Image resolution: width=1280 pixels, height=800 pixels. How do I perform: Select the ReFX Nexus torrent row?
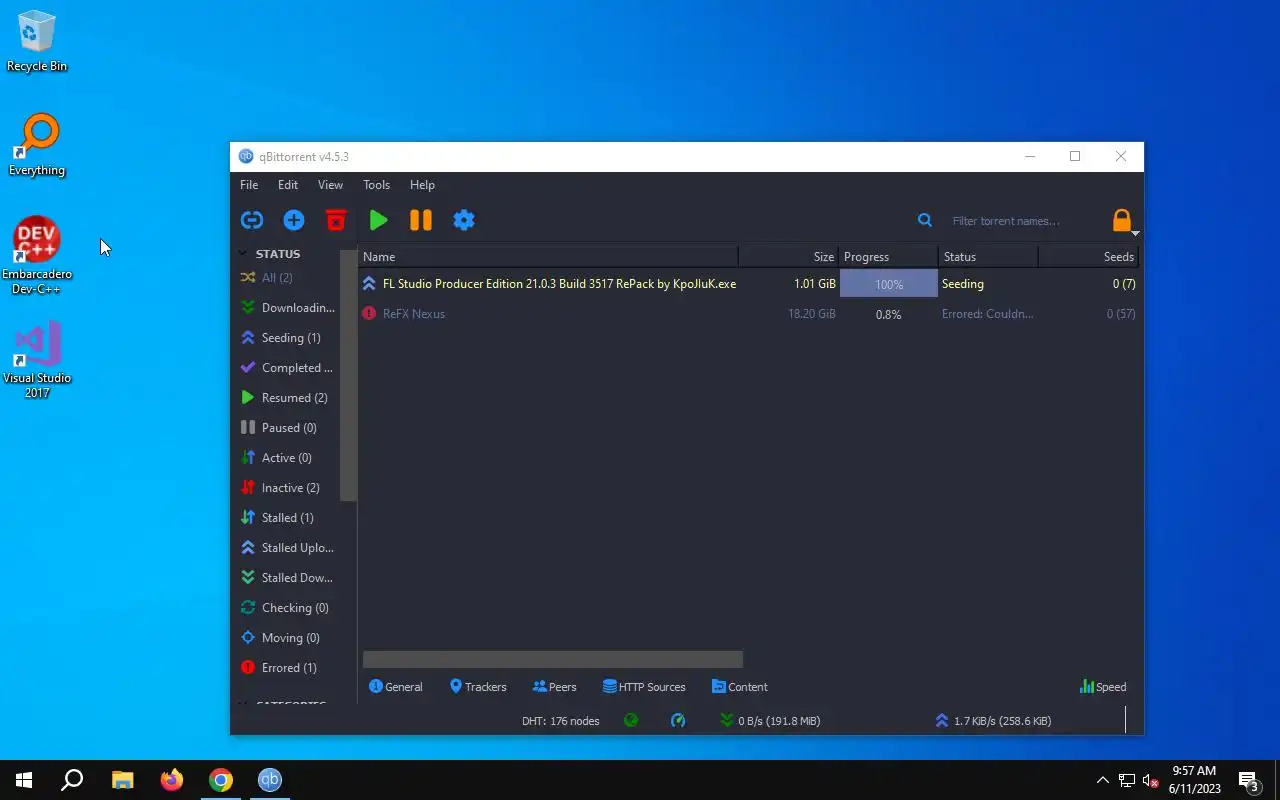point(749,314)
